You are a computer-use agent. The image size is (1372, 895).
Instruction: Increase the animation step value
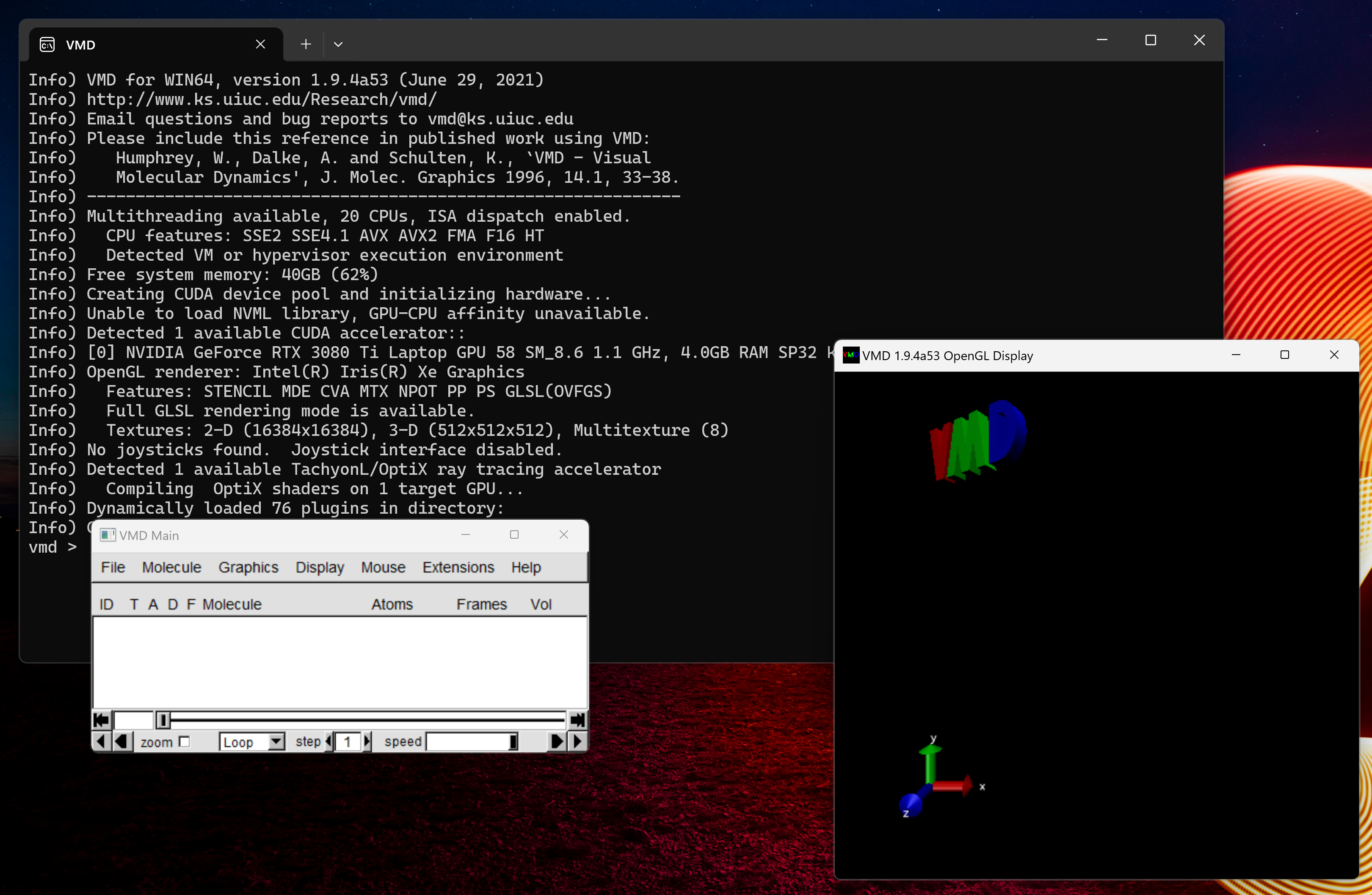click(367, 742)
